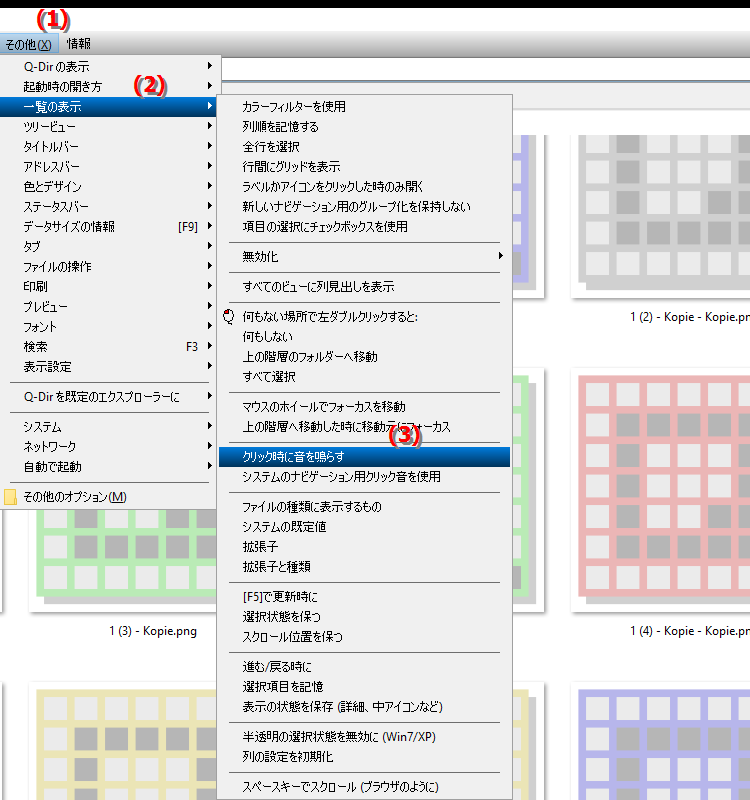Open the タブ submenu
Viewport: 750px width, 800px height.
tap(110, 246)
